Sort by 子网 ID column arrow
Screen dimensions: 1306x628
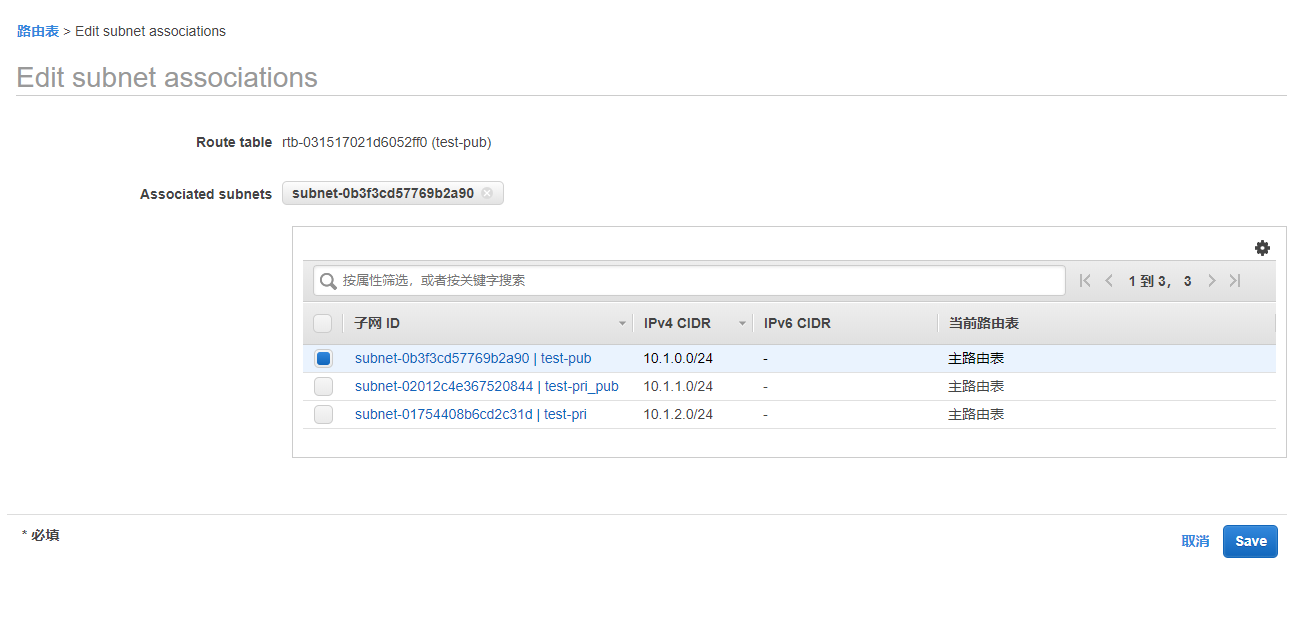click(622, 324)
